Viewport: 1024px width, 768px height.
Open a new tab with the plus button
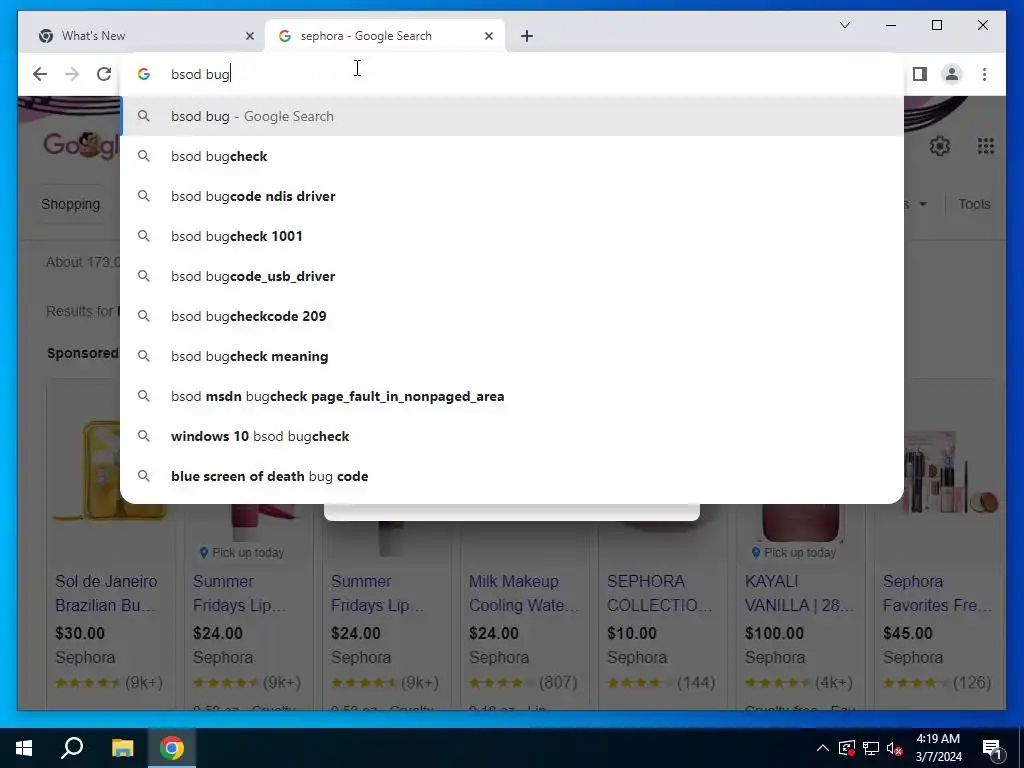[527, 36]
